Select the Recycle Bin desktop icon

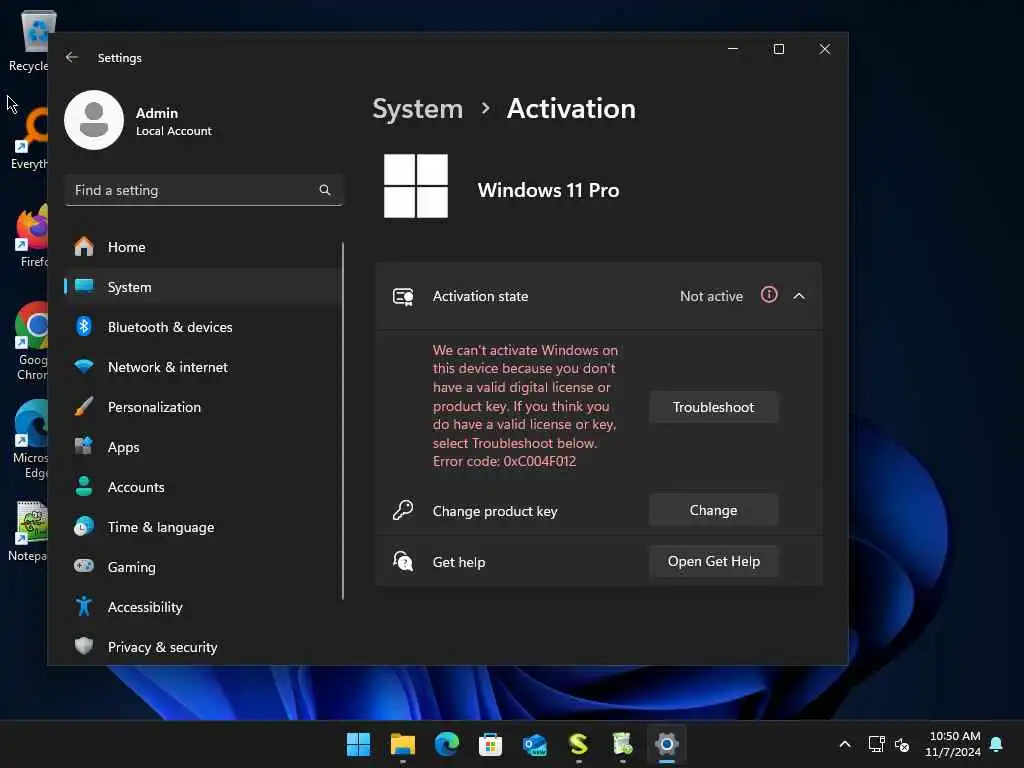pos(29,40)
